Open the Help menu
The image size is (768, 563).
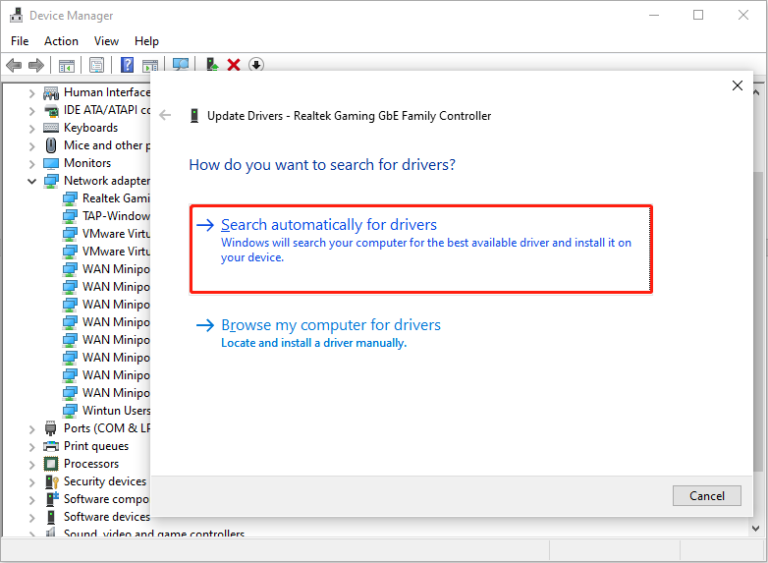(146, 41)
